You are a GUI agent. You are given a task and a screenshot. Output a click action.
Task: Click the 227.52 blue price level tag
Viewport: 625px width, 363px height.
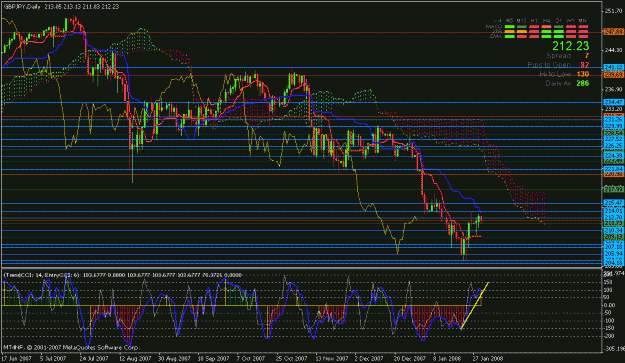tap(613, 139)
